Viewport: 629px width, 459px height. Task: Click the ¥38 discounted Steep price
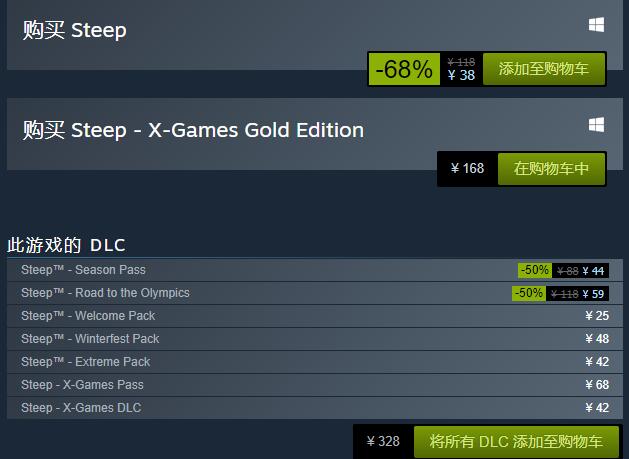tap(461, 75)
